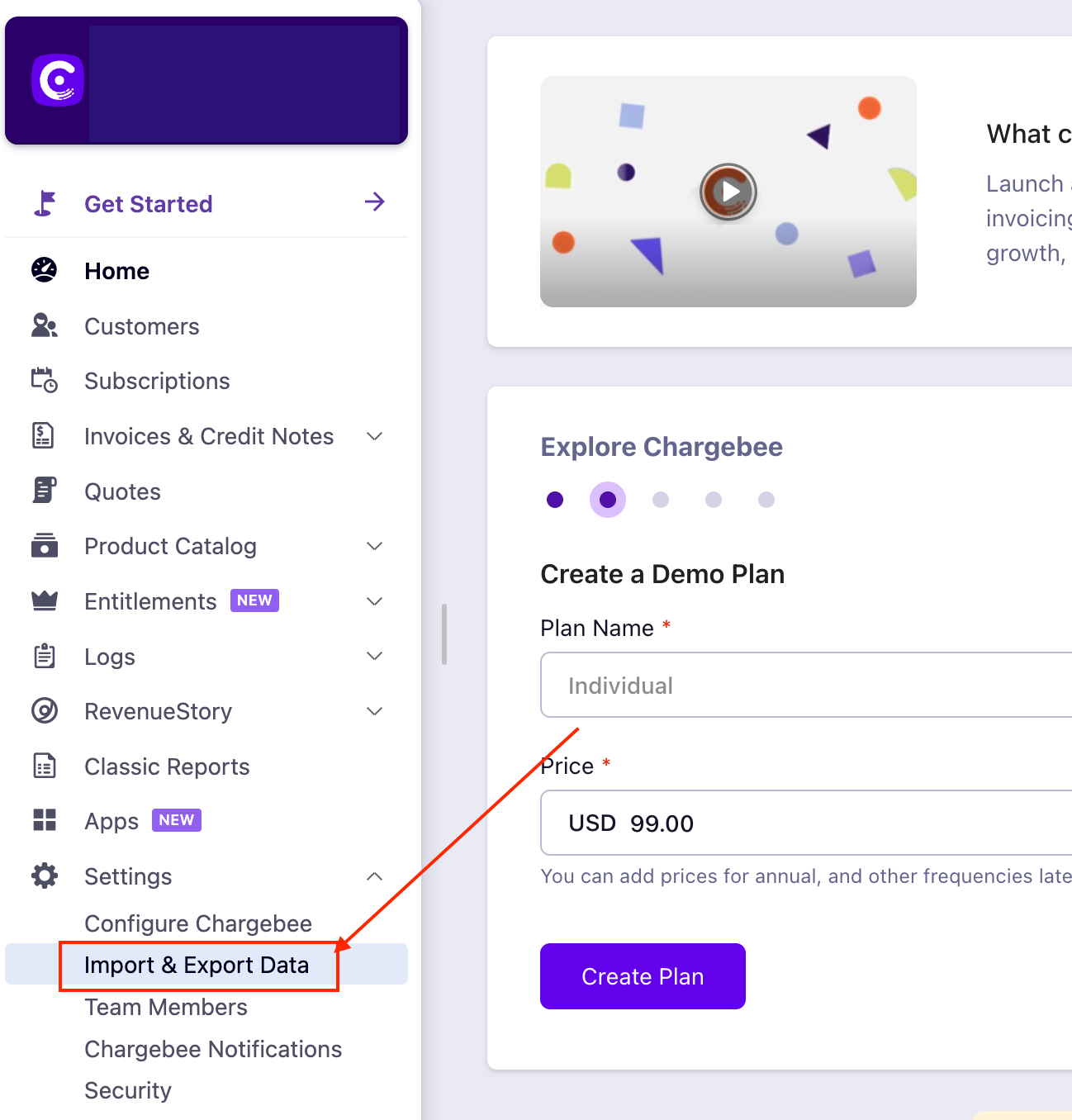
Task: Select the fifth Explore Chargebee step dot
Action: (x=766, y=500)
